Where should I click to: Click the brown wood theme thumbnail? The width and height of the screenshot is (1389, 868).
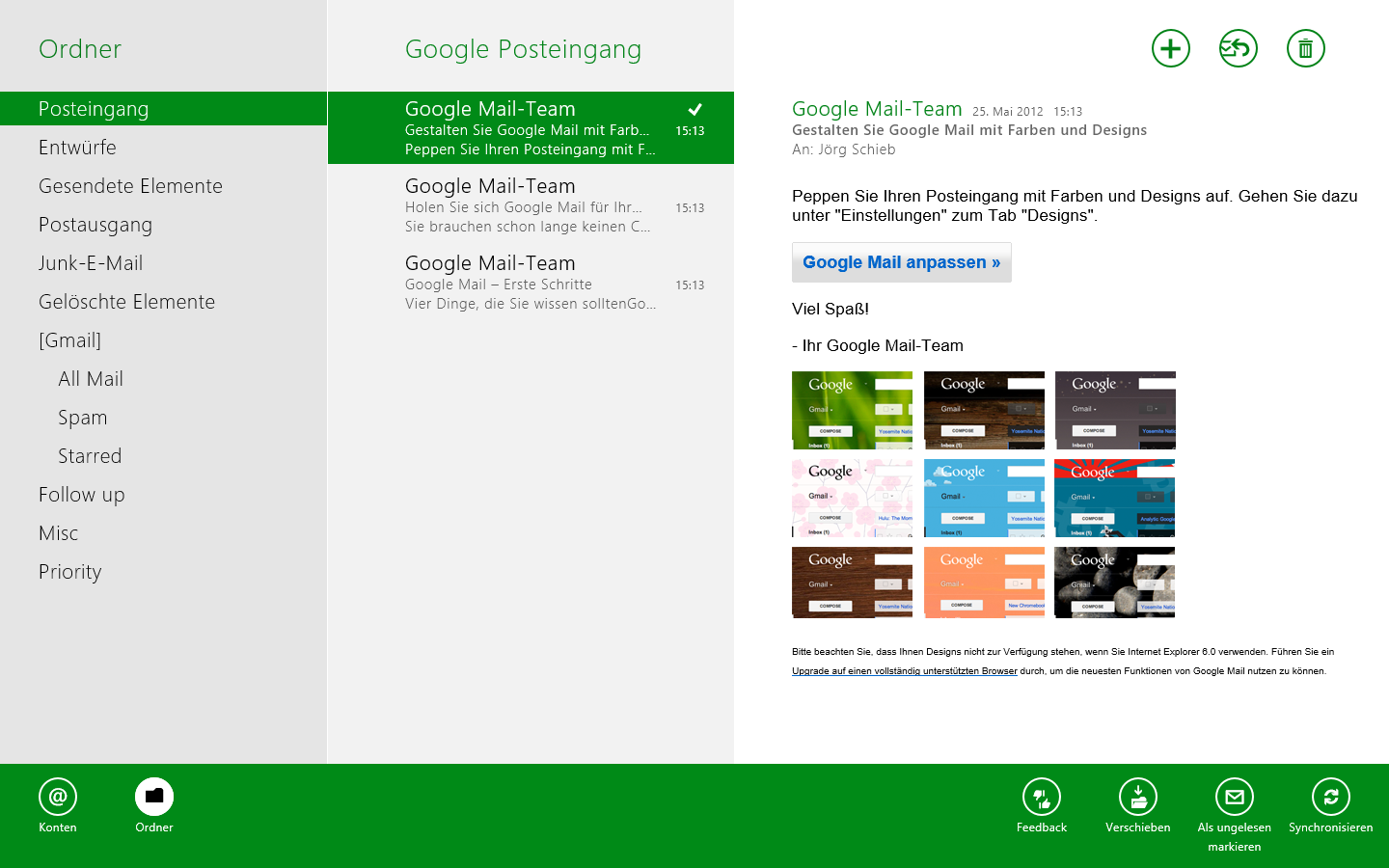tap(852, 583)
